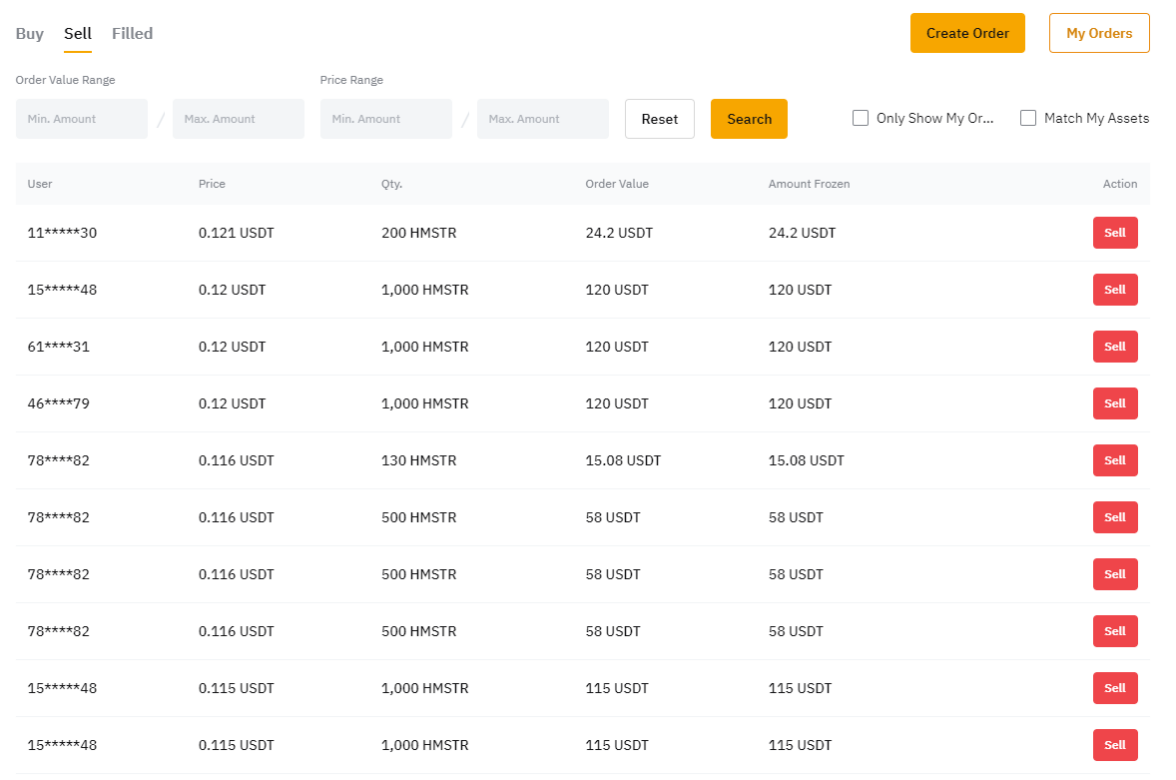
Task: Click the Price column header
Action: pyautogui.click(x=212, y=184)
